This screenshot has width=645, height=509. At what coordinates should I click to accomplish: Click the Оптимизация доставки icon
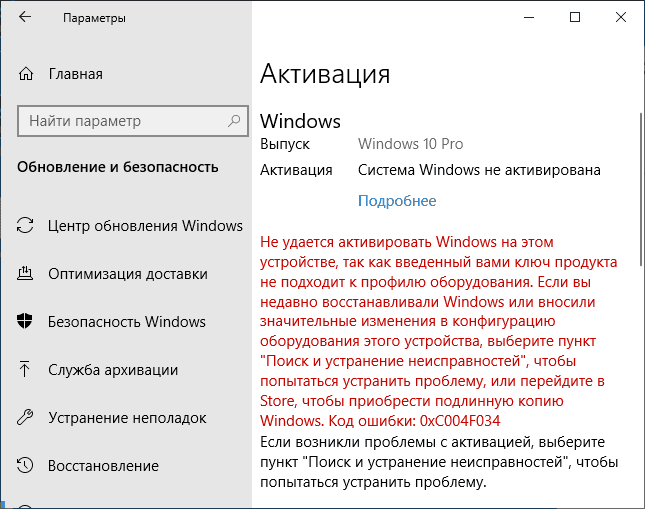pos(25,274)
